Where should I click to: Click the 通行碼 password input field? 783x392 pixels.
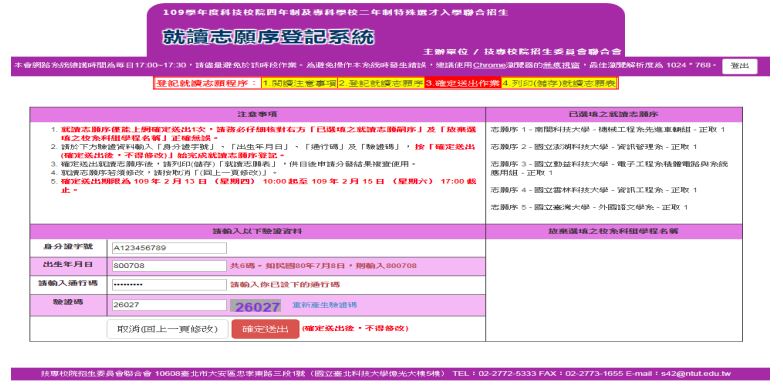pyautogui.click(x=169, y=285)
